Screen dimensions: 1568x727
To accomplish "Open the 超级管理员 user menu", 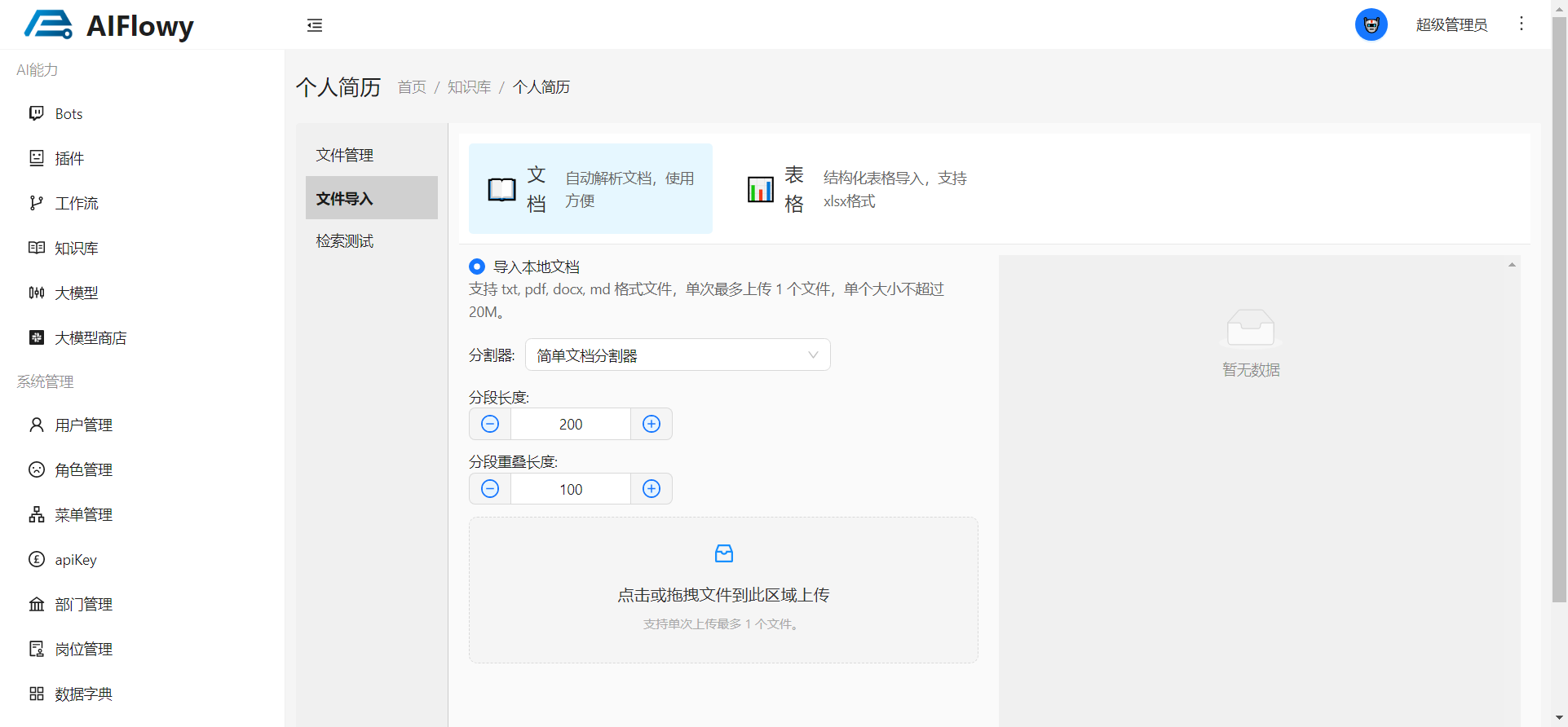I will point(1451,25).
